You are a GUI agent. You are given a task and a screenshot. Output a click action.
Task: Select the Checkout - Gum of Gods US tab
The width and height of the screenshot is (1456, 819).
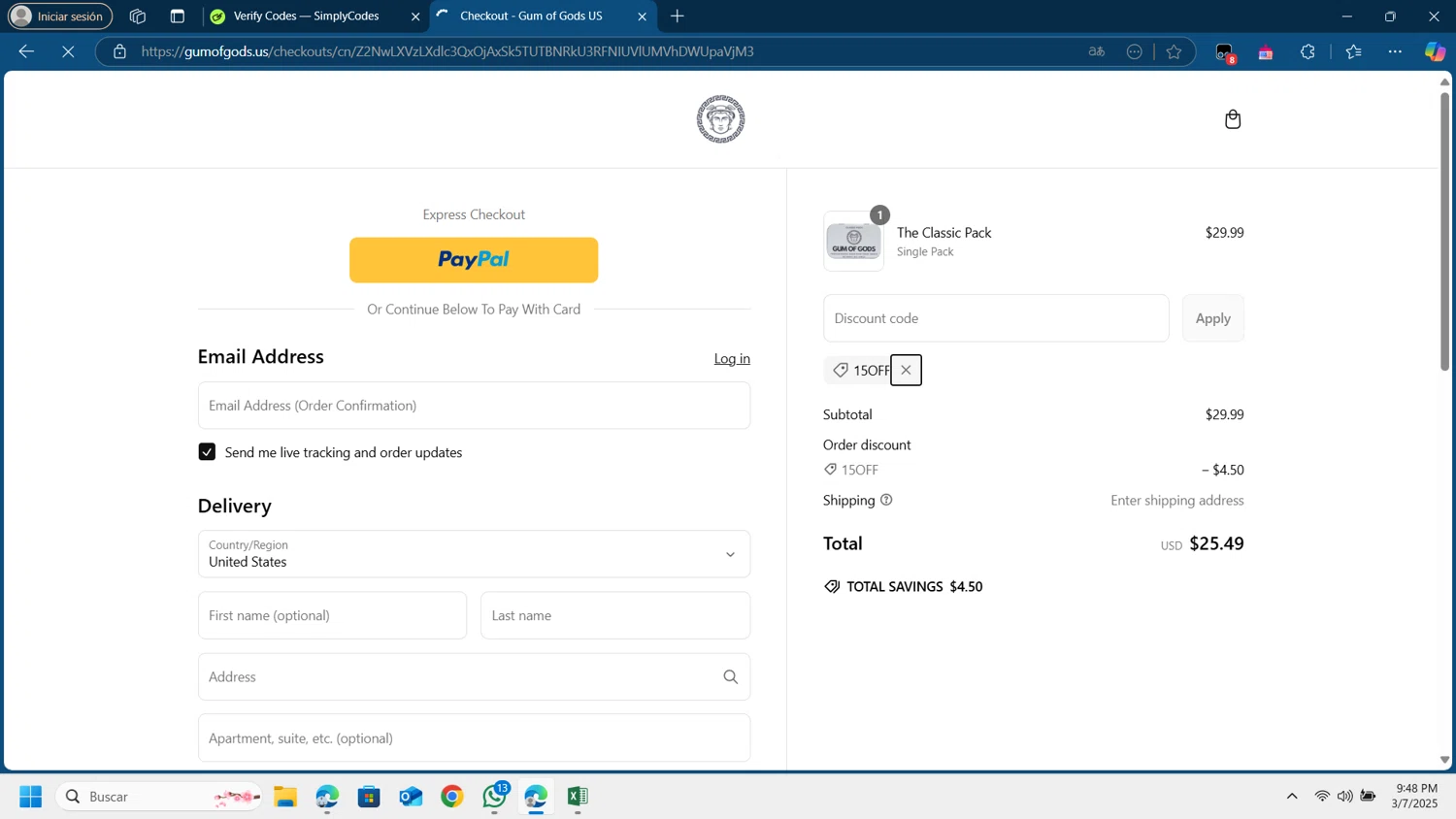pos(531,16)
